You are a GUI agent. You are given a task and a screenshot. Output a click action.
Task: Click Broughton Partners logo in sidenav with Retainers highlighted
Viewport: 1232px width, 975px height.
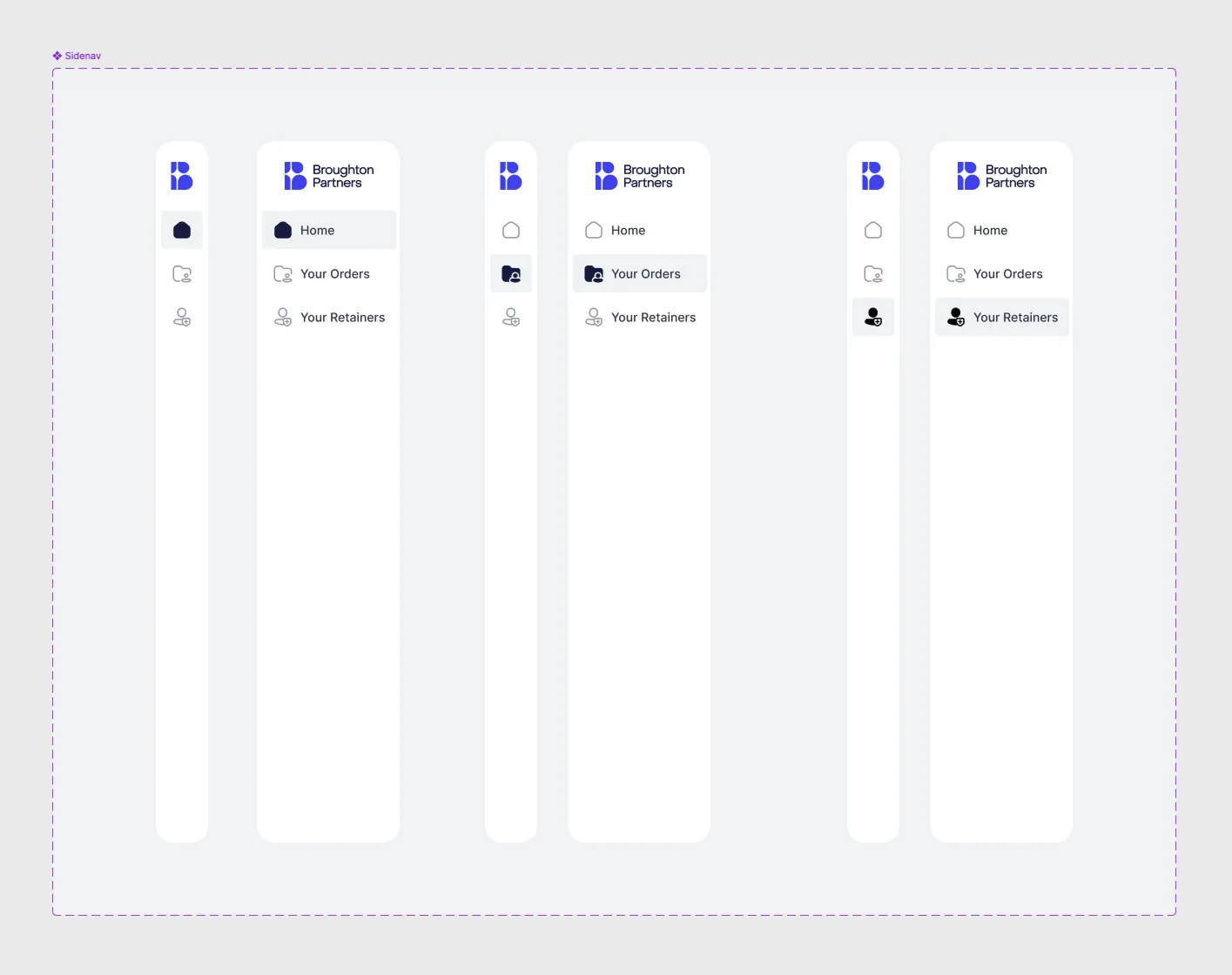pos(1002,176)
